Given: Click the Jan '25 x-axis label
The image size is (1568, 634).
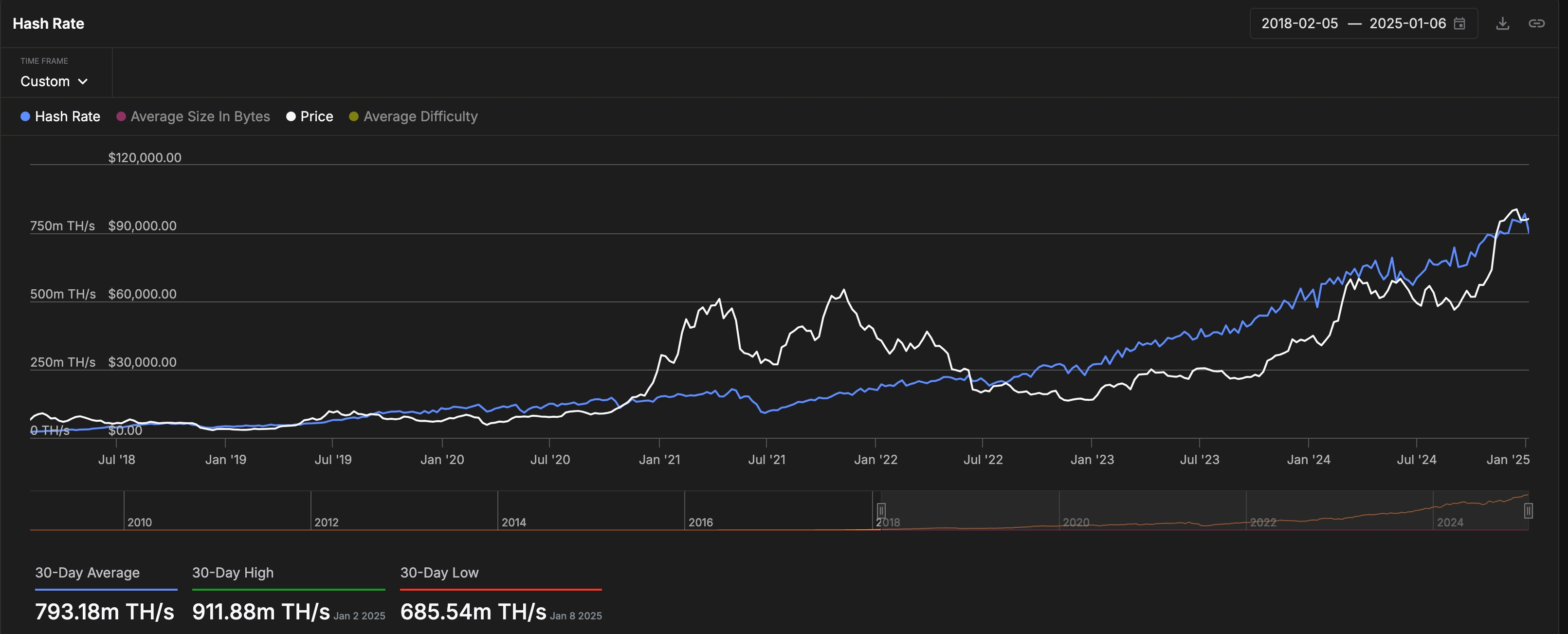Looking at the screenshot, I should (x=1508, y=460).
